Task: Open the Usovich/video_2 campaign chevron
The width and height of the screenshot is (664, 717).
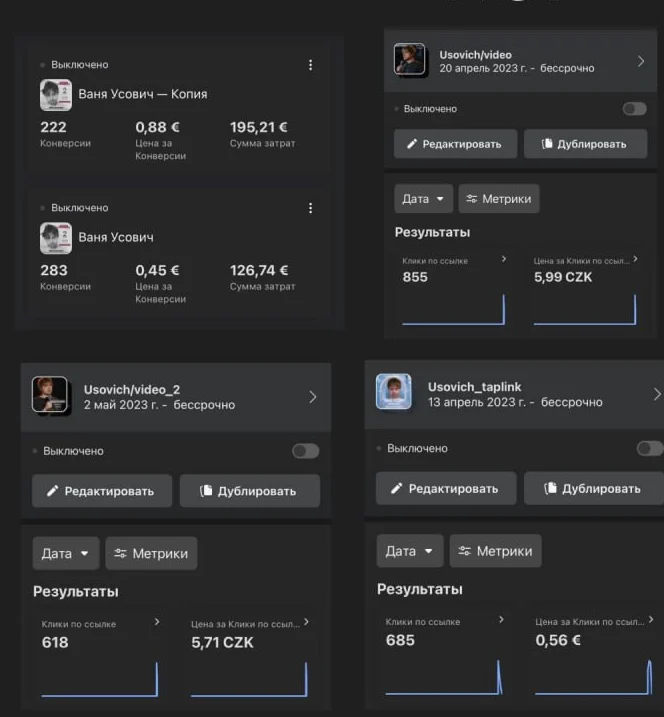Action: 313,397
